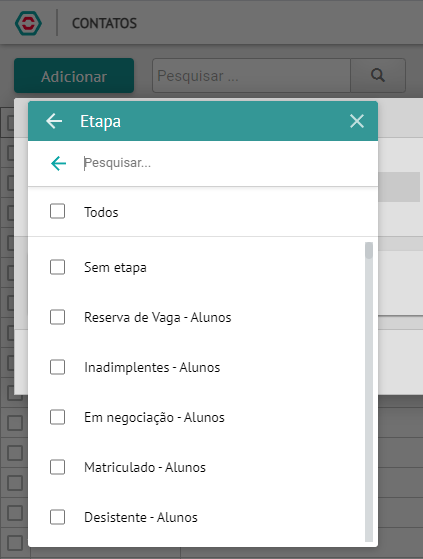This screenshot has width=423, height=559.
Task: Tick the Inadimplentes - Alunos checkbox
Action: tap(57, 367)
